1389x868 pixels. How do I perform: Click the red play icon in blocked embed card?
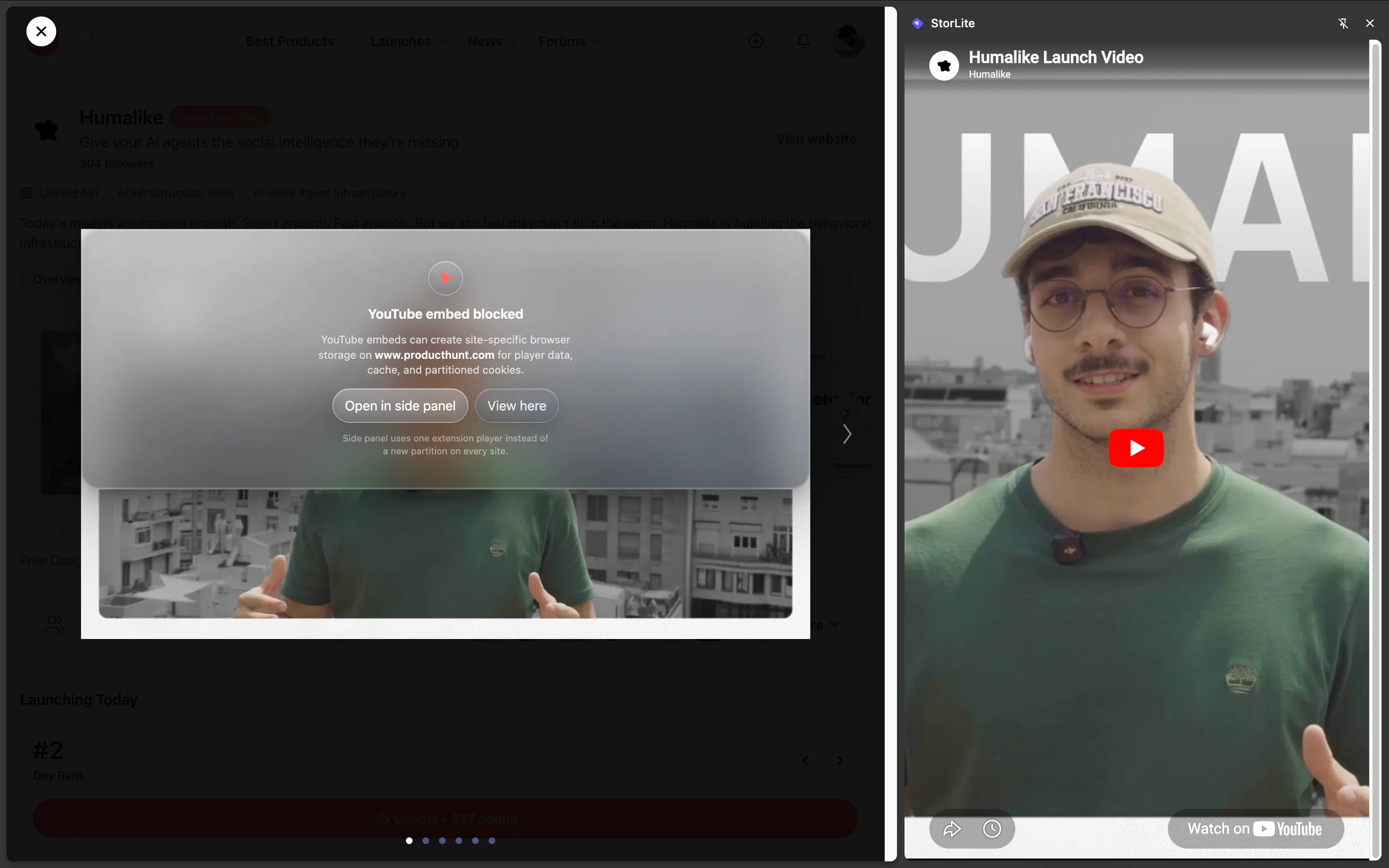[445, 279]
